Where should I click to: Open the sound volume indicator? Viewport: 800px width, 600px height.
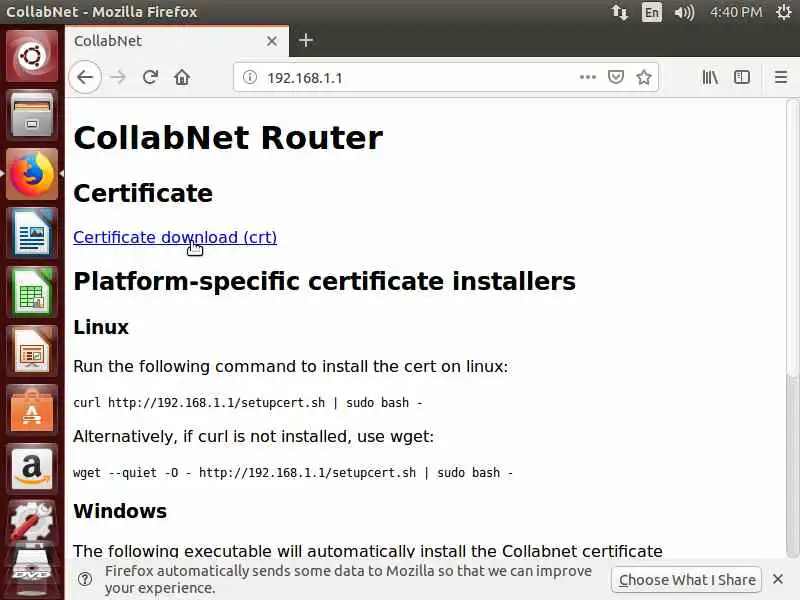coord(684,12)
